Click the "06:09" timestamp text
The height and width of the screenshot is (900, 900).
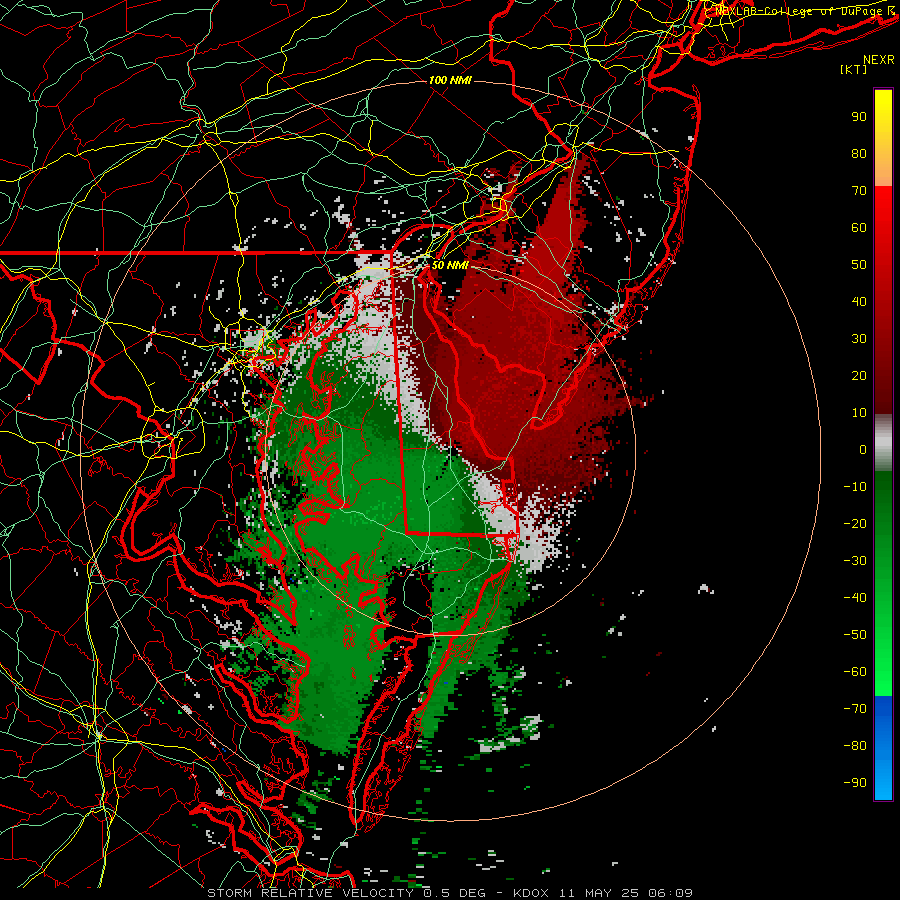[x=670, y=893]
